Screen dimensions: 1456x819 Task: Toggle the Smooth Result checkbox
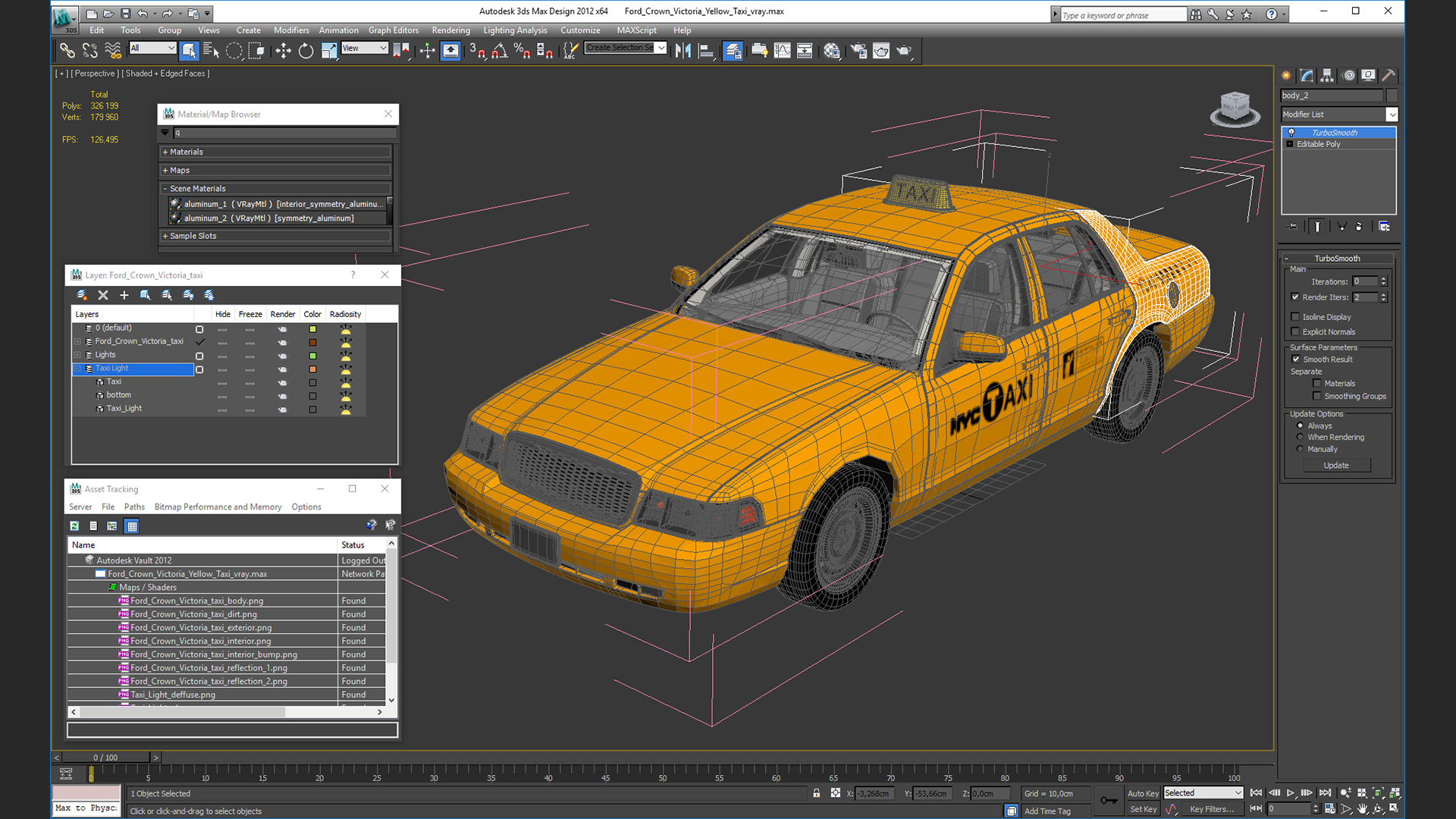click(x=1295, y=359)
